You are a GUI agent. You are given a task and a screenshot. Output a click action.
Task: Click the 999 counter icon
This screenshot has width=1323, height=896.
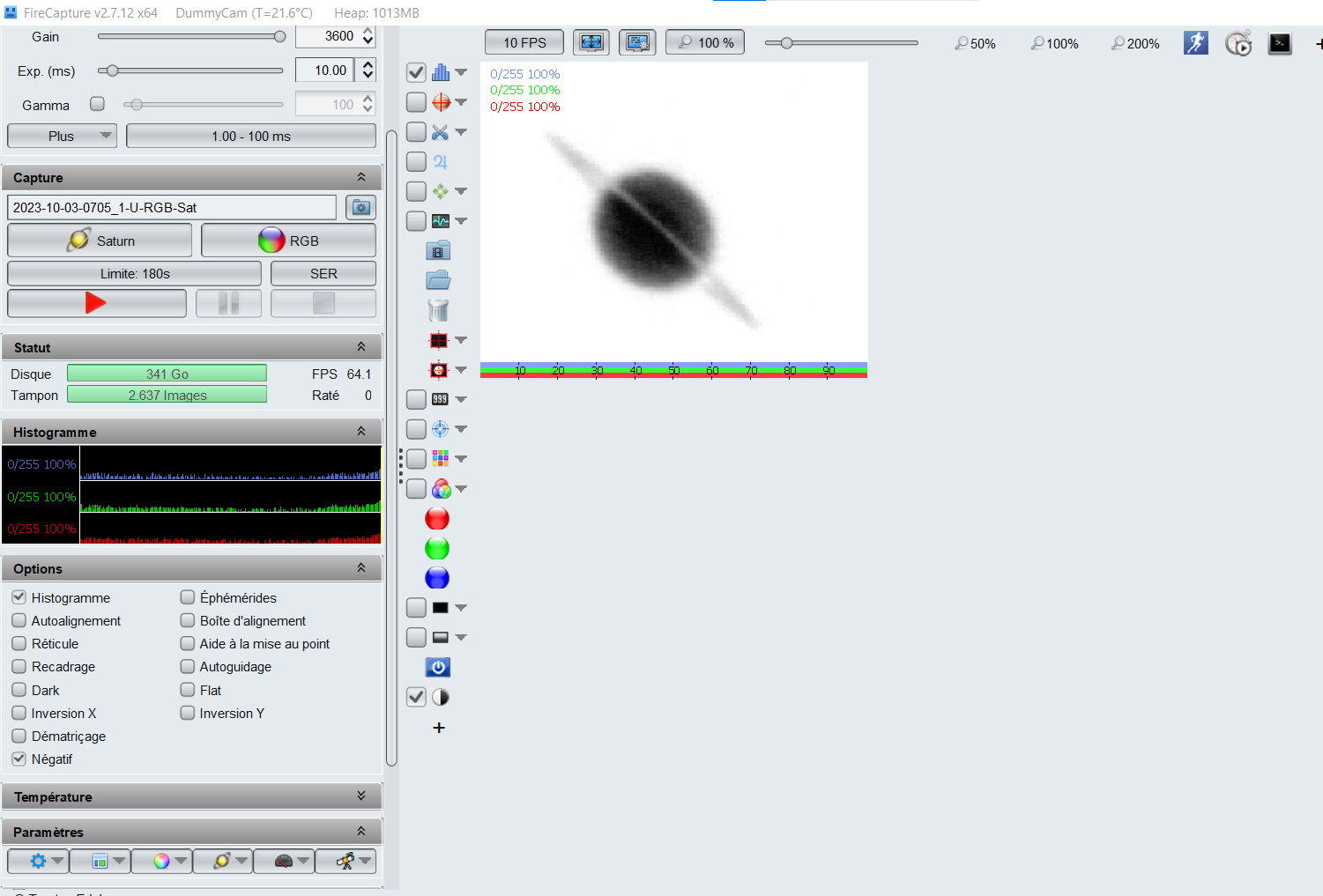(x=440, y=399)
